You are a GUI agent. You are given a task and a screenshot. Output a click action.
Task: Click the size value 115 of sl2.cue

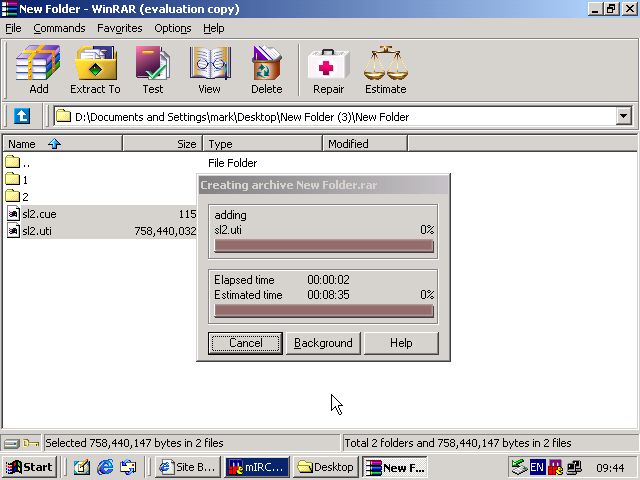point(187,214)
